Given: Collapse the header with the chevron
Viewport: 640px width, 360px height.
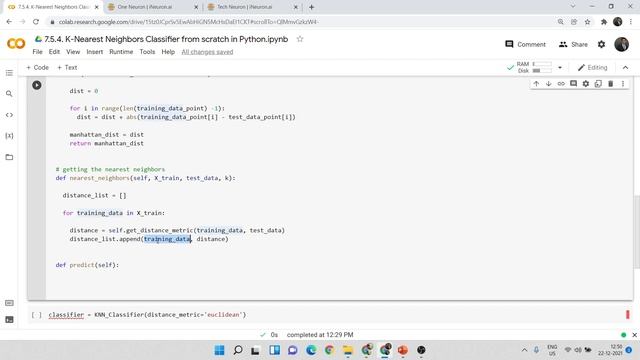Looking at the screenshot, I should [x=625, y=67].
